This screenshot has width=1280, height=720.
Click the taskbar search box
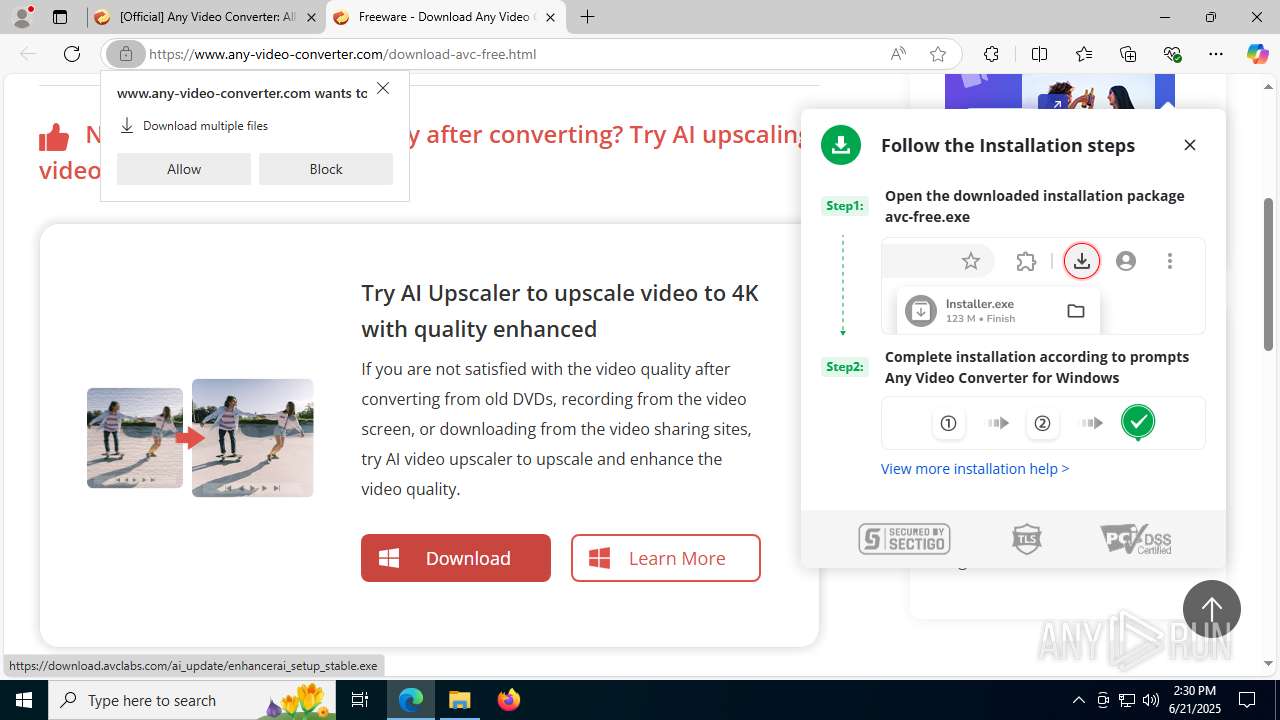[x=193, y=700]
